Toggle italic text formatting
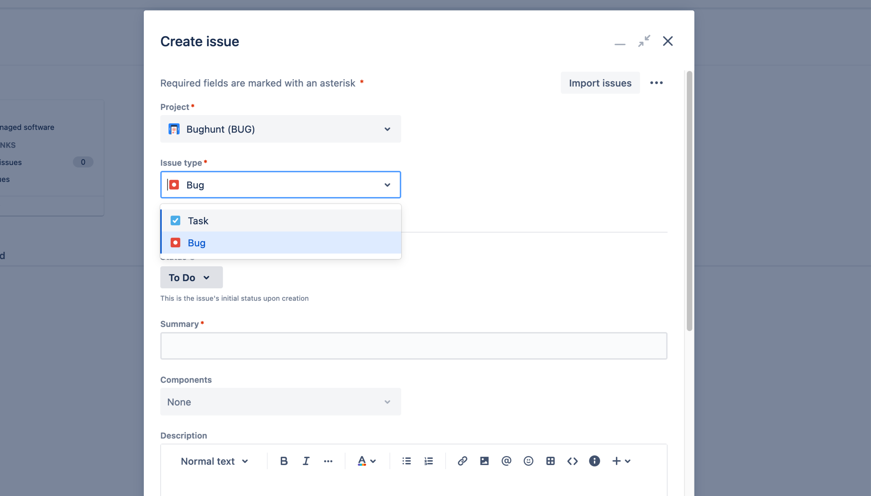871x496 pixels. click(306, 461)
